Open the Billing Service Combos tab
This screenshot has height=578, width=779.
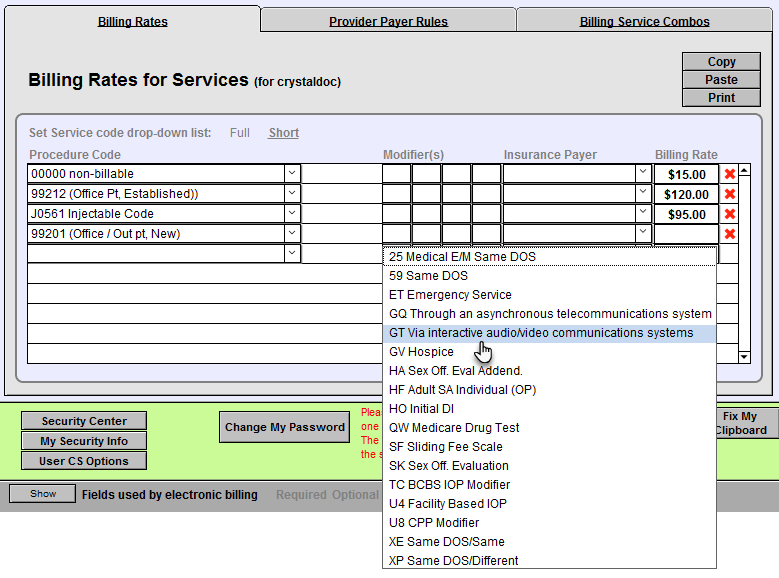[644, 21]
